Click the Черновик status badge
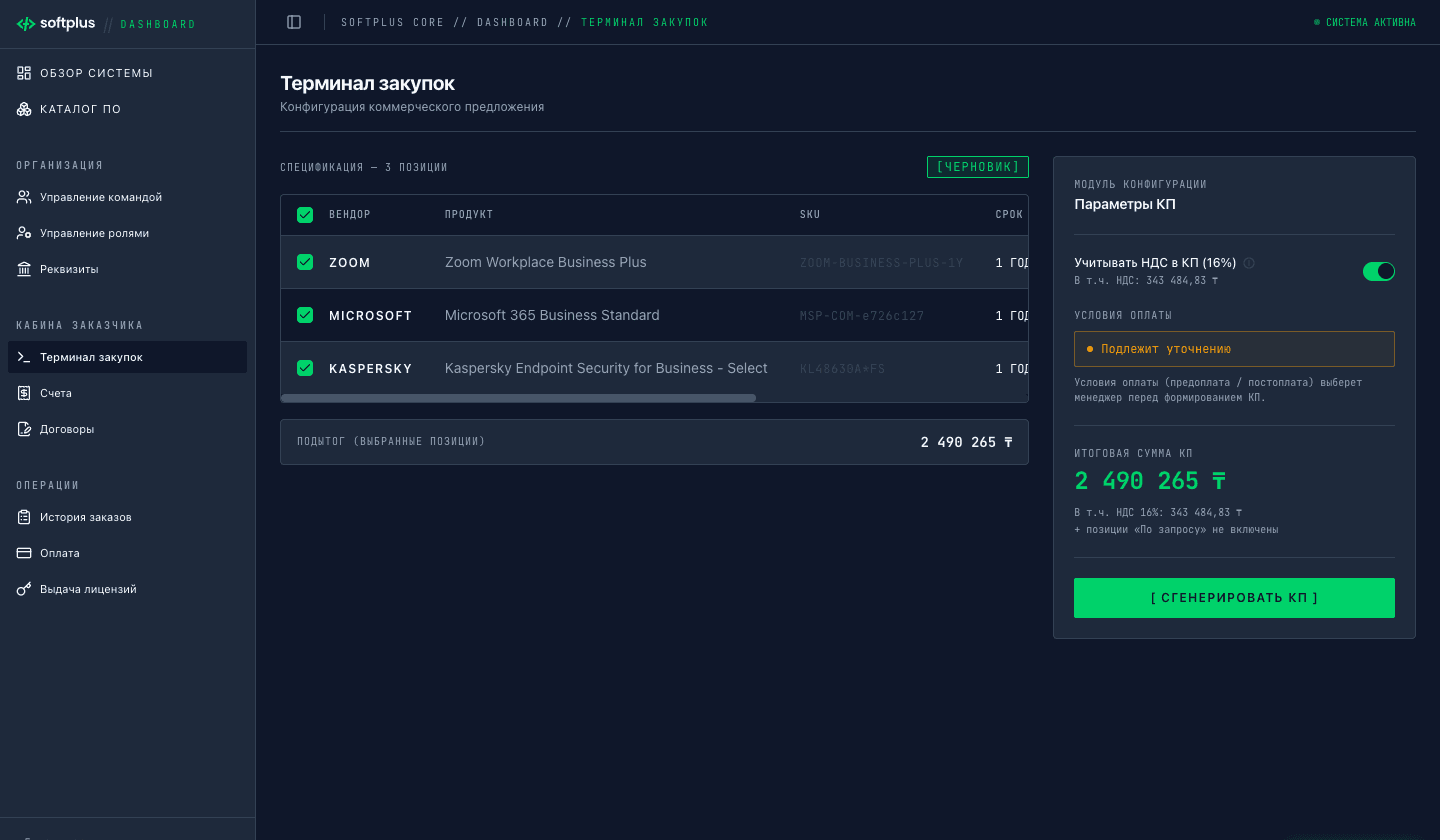Image resolution: width=1440 pixels, height=840 pixels. (978, 167)
